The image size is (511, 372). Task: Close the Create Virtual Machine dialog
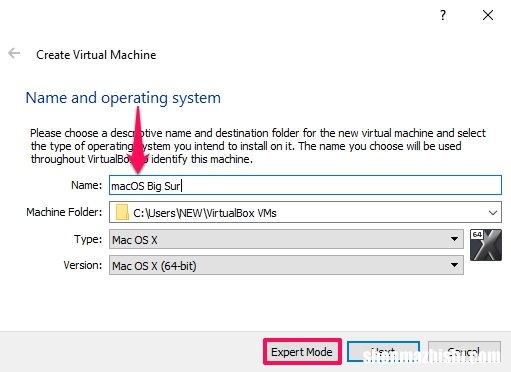488,15
